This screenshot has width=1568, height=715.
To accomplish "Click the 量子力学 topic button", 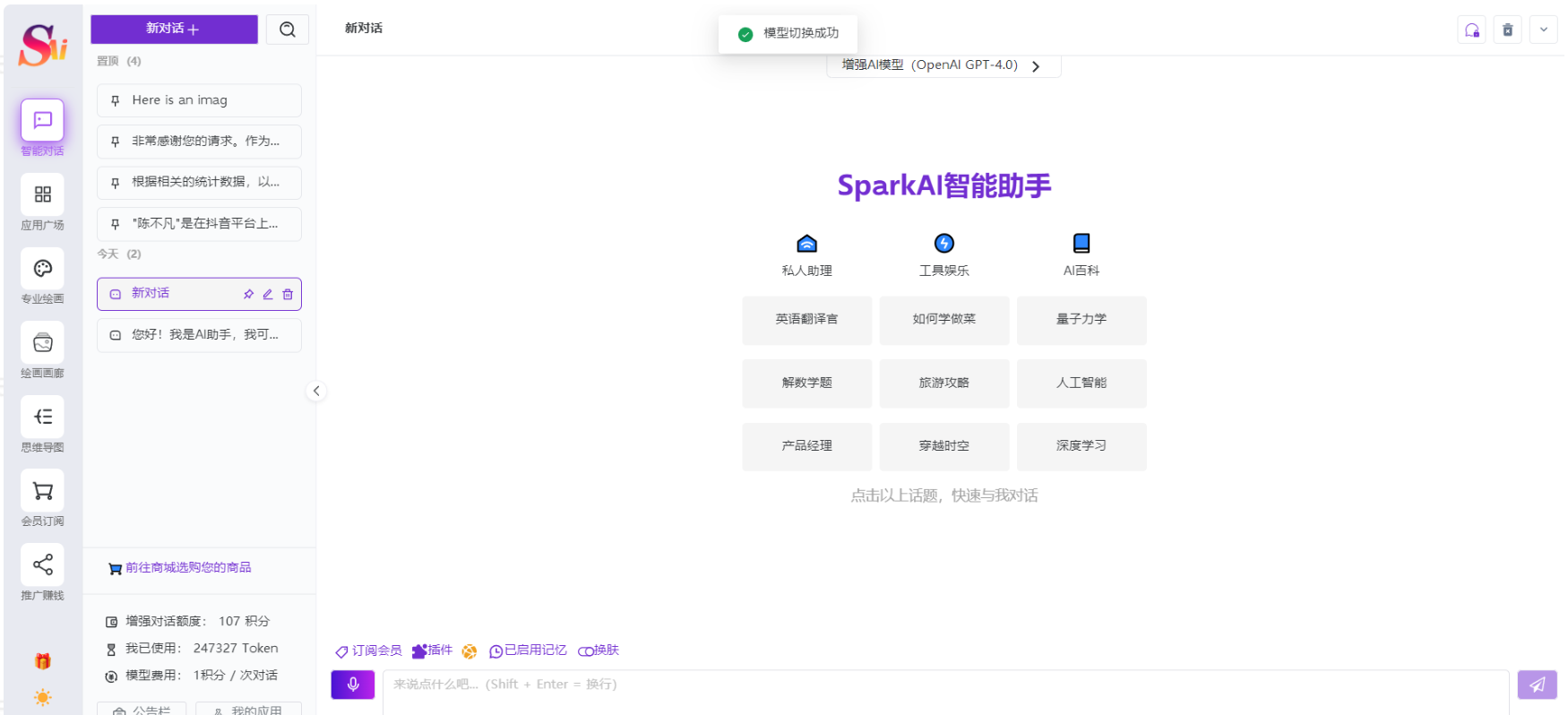I will click(1081, 320).
